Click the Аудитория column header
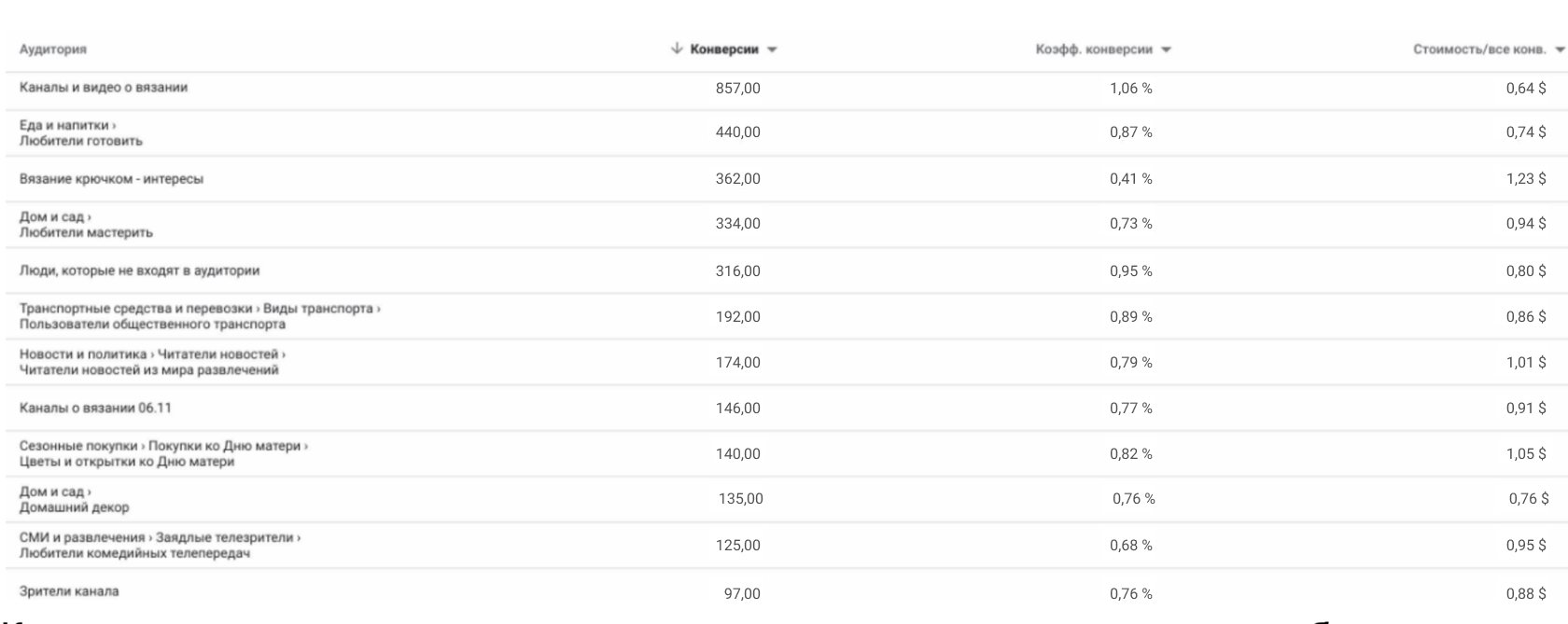 click(x=53, y=49)
